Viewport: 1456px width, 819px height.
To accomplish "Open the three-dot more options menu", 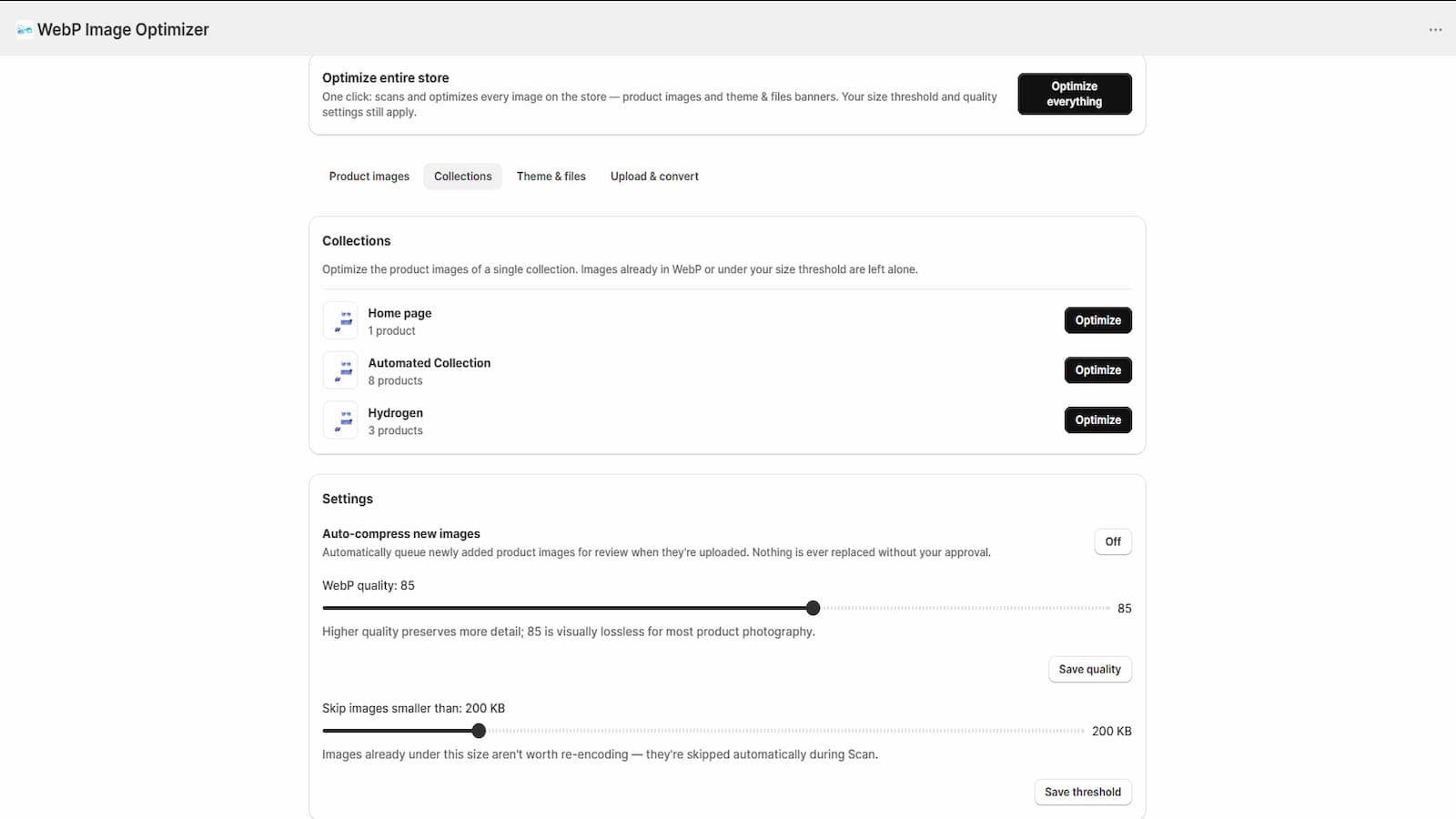I will (1435, 30).
